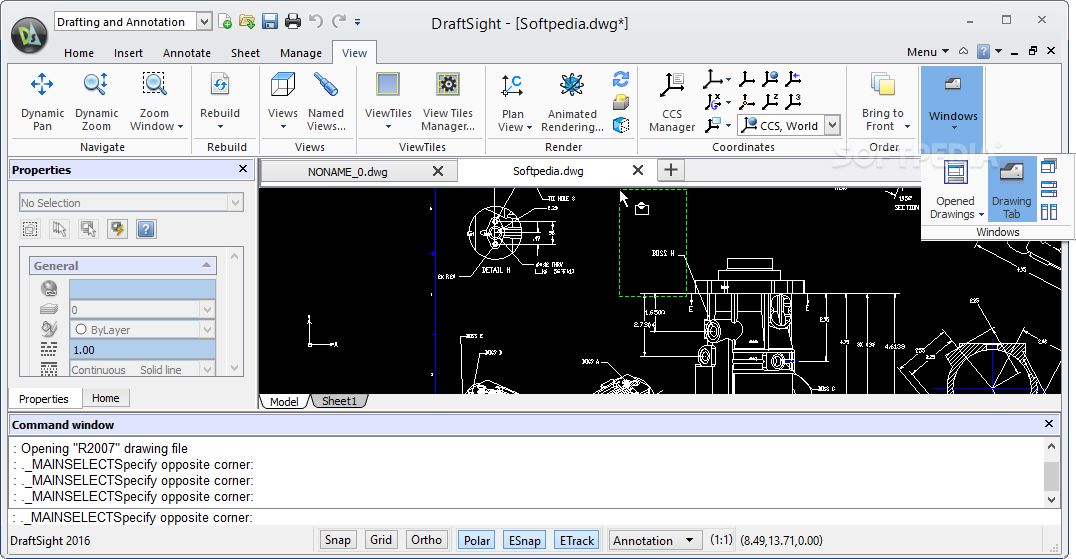Click the DraftSight application logo button
Screen dimensions: 1076x559
coord(30,34)
